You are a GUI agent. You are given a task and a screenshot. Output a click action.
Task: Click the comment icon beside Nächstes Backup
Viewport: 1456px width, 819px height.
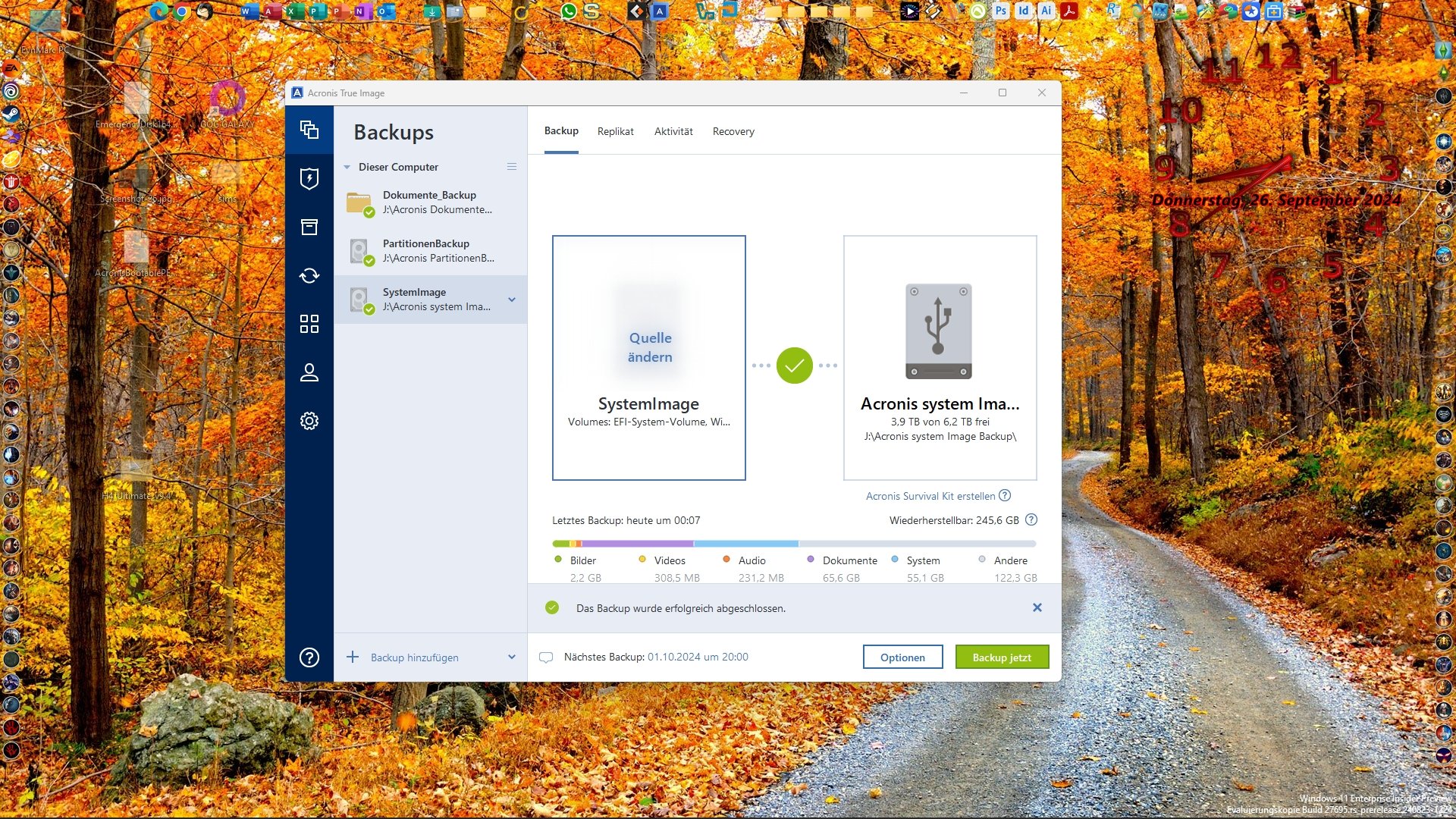pyautogui.click(x=545, y=657)
